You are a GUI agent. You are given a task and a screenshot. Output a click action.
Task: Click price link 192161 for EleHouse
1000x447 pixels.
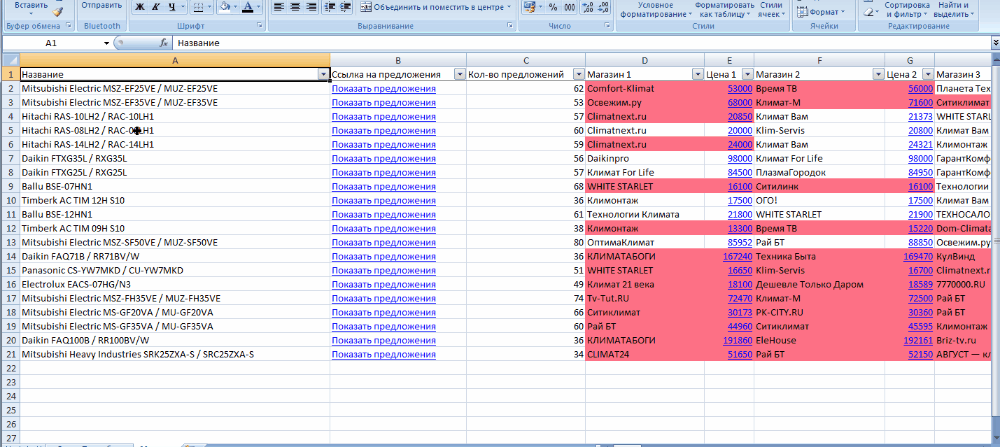pos(919,341)
